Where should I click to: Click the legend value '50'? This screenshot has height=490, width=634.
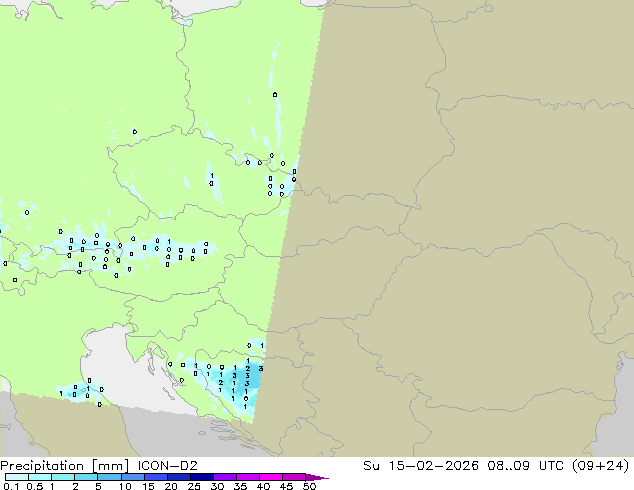(x=309, y=486)
